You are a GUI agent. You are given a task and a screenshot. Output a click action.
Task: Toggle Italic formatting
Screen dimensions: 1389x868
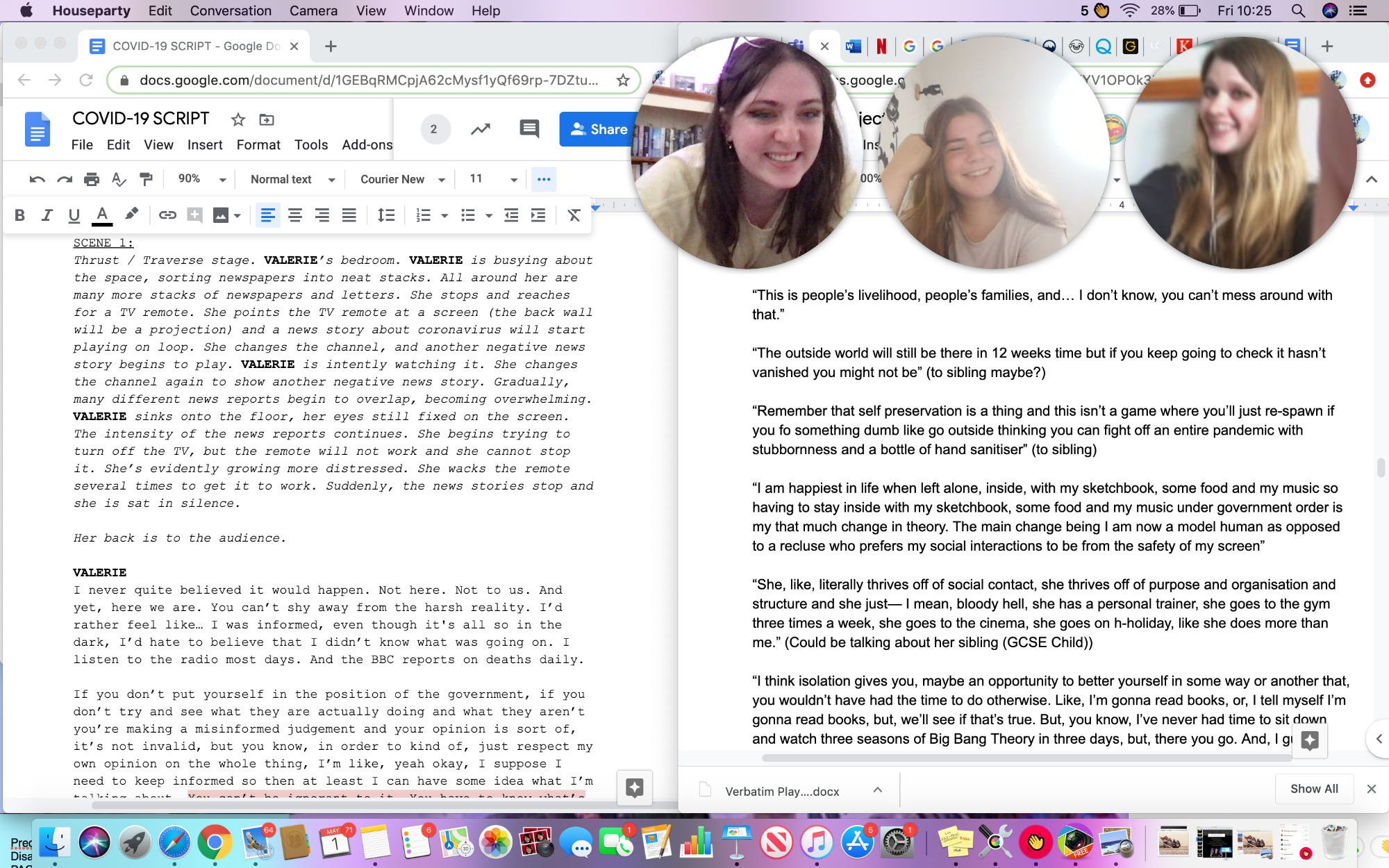tap(47, 215)
